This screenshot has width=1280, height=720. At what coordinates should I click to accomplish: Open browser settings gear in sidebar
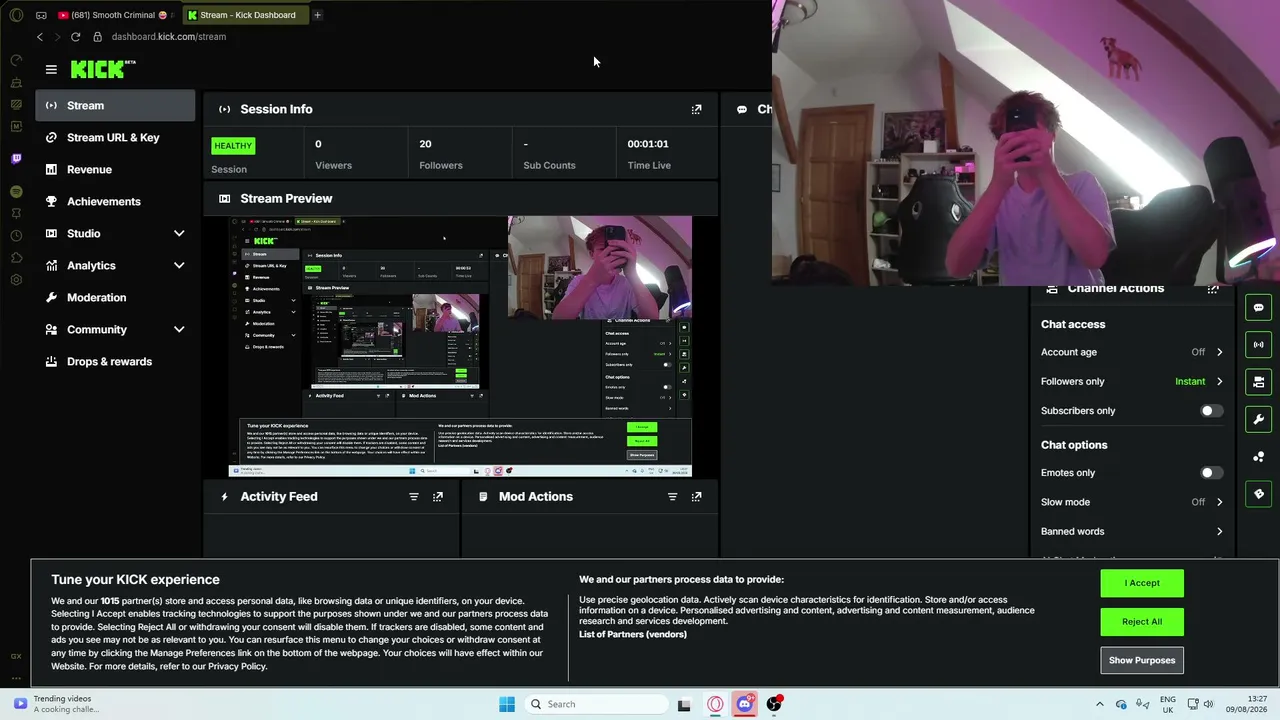(16, 279)
